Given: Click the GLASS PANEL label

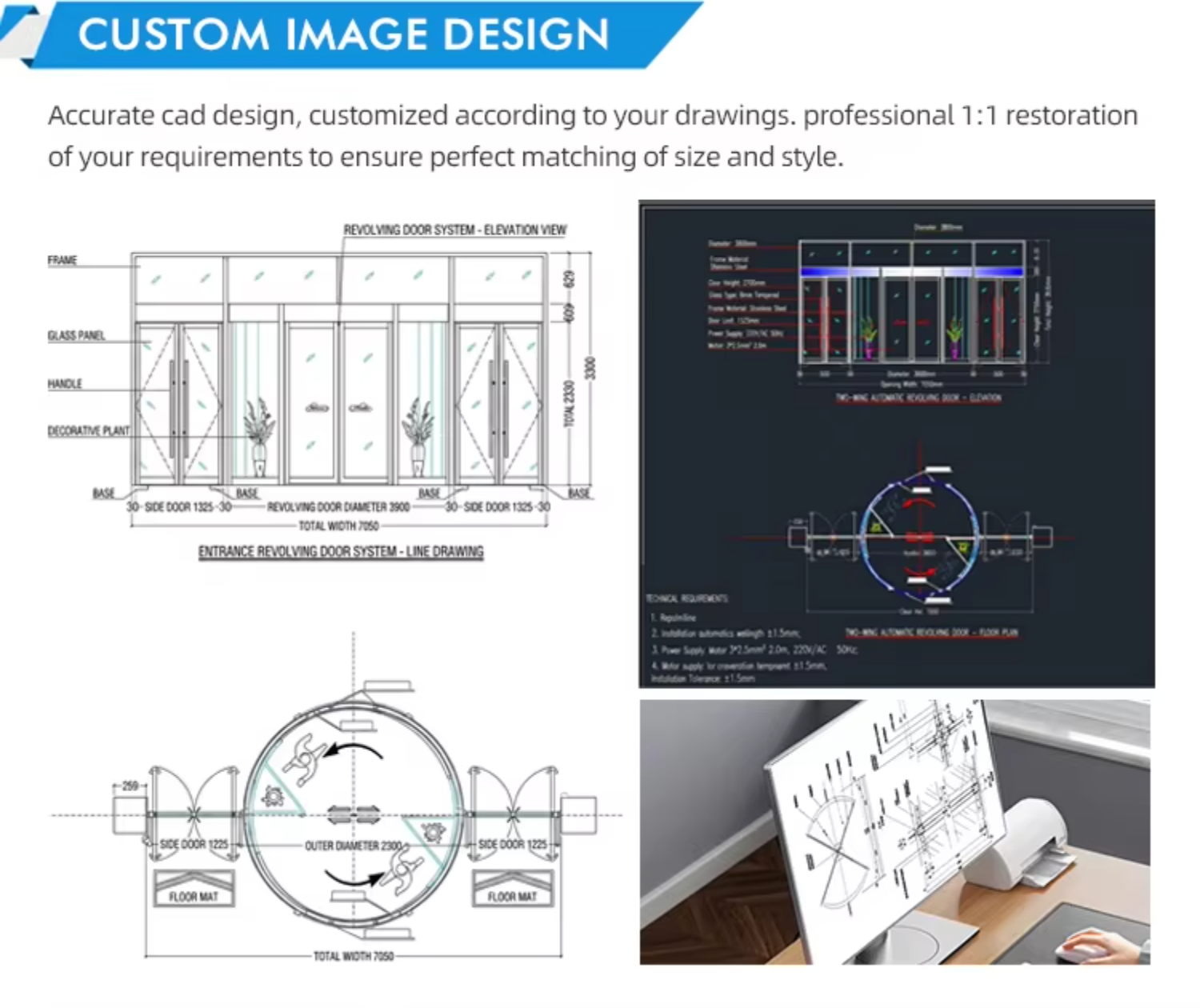Looking at the screenshot, I should [x=76, y=335].
